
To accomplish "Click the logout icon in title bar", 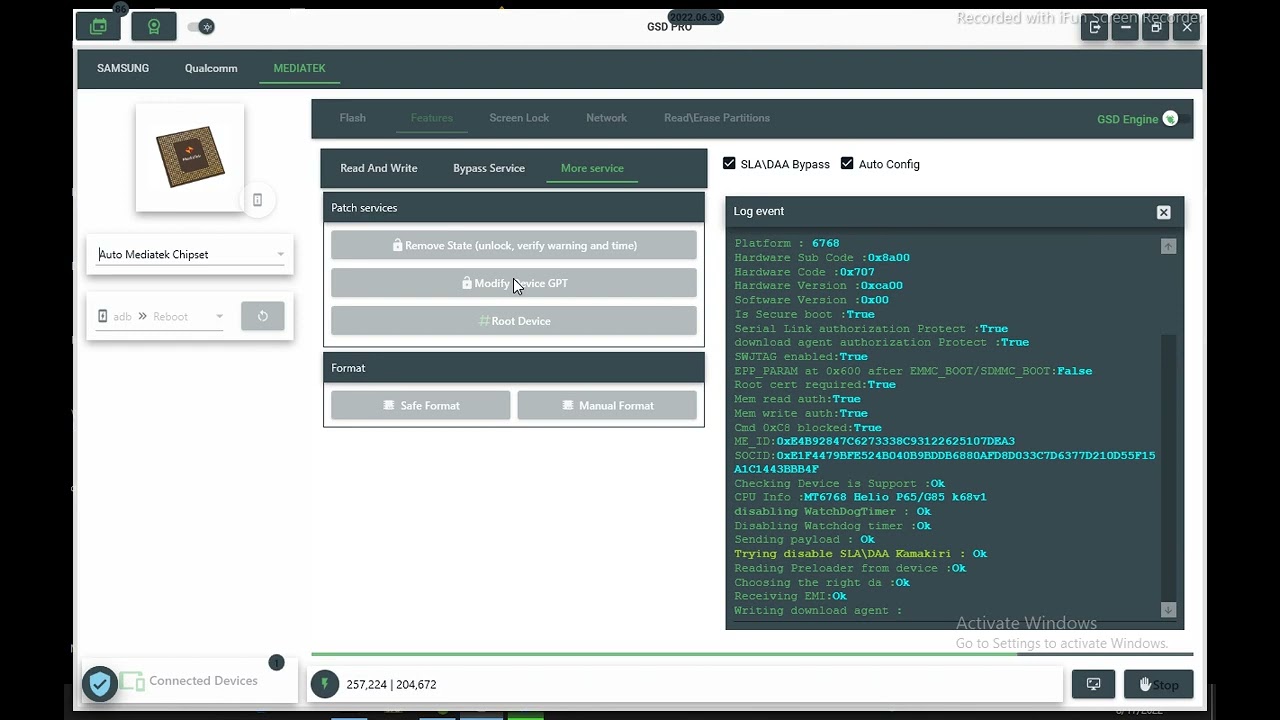I will [1095, 27].
